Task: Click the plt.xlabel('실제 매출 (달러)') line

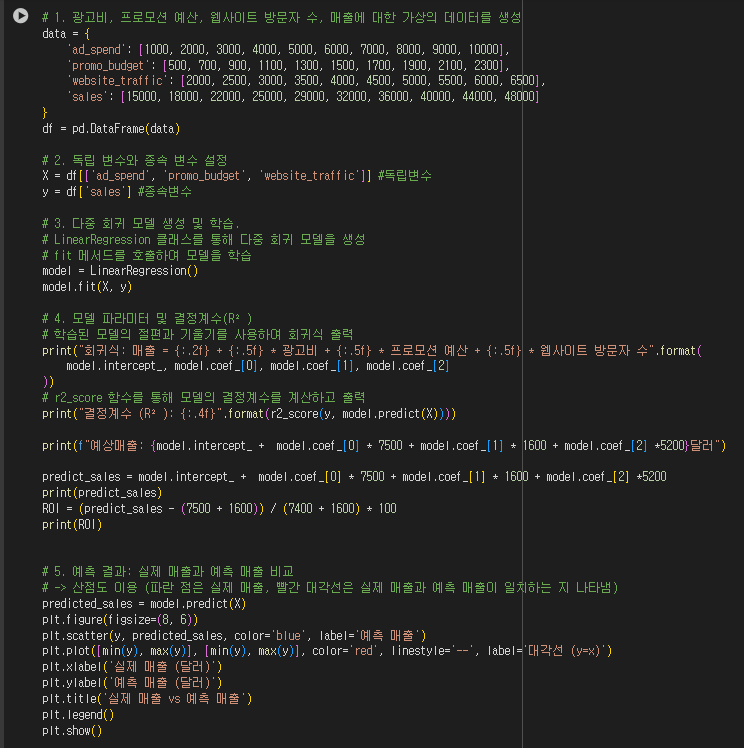Action: [132, 667]
